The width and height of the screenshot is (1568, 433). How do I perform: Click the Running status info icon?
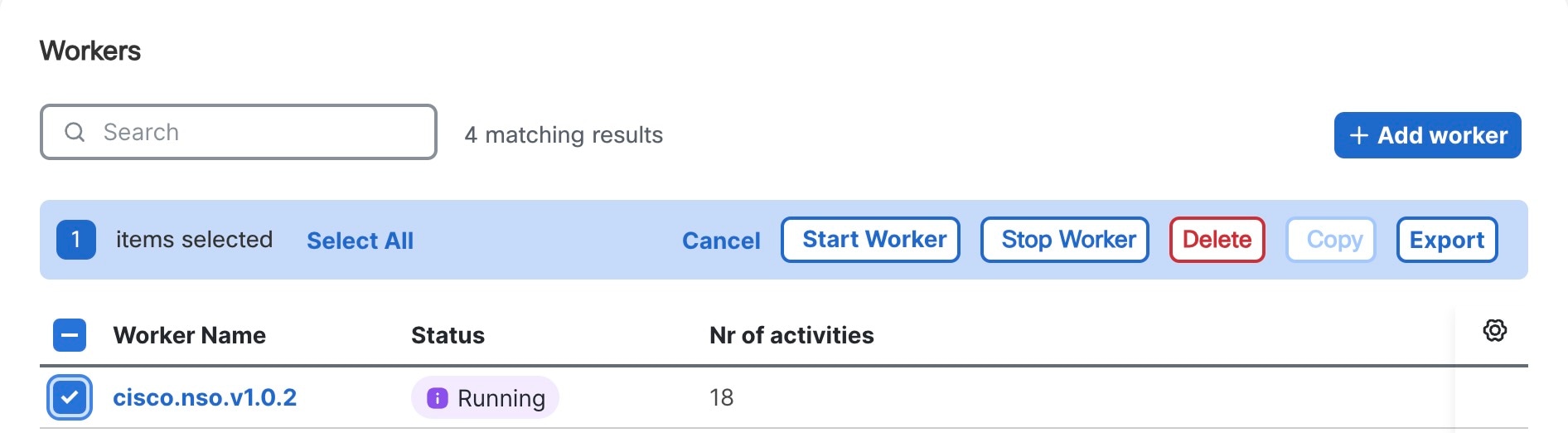(x=437, y=398)
